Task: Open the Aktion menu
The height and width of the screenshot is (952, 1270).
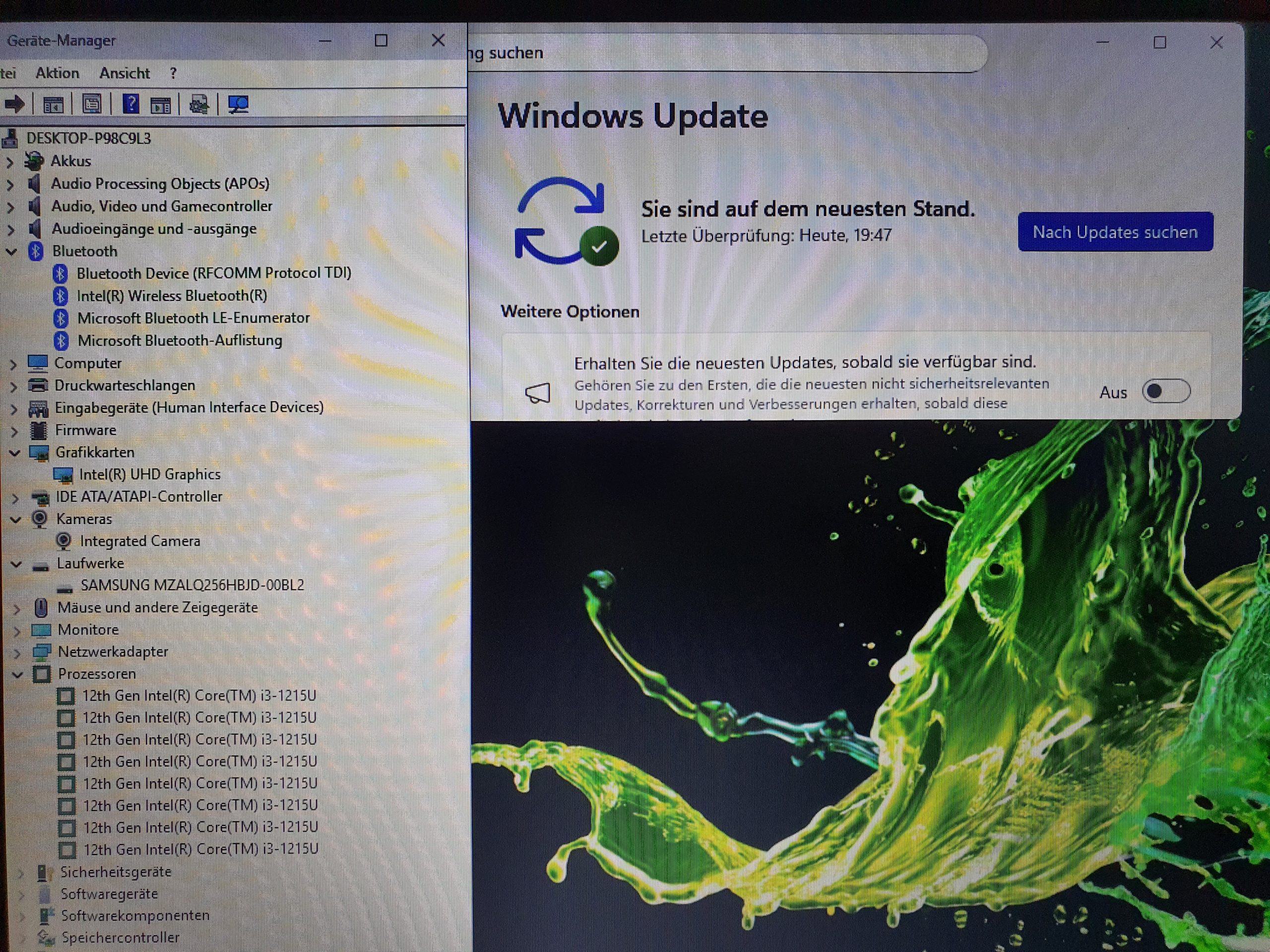Action: (x=58, y=73)
